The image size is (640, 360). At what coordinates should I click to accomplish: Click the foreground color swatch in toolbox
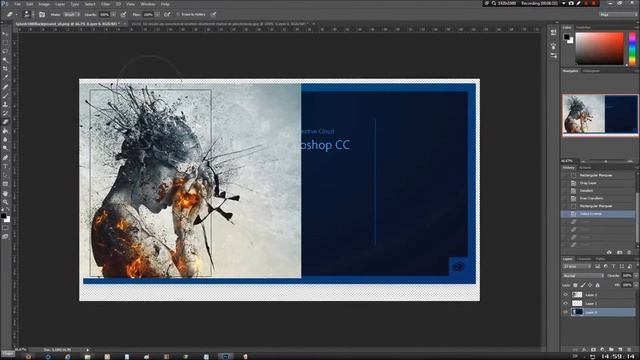coord(4,216)
